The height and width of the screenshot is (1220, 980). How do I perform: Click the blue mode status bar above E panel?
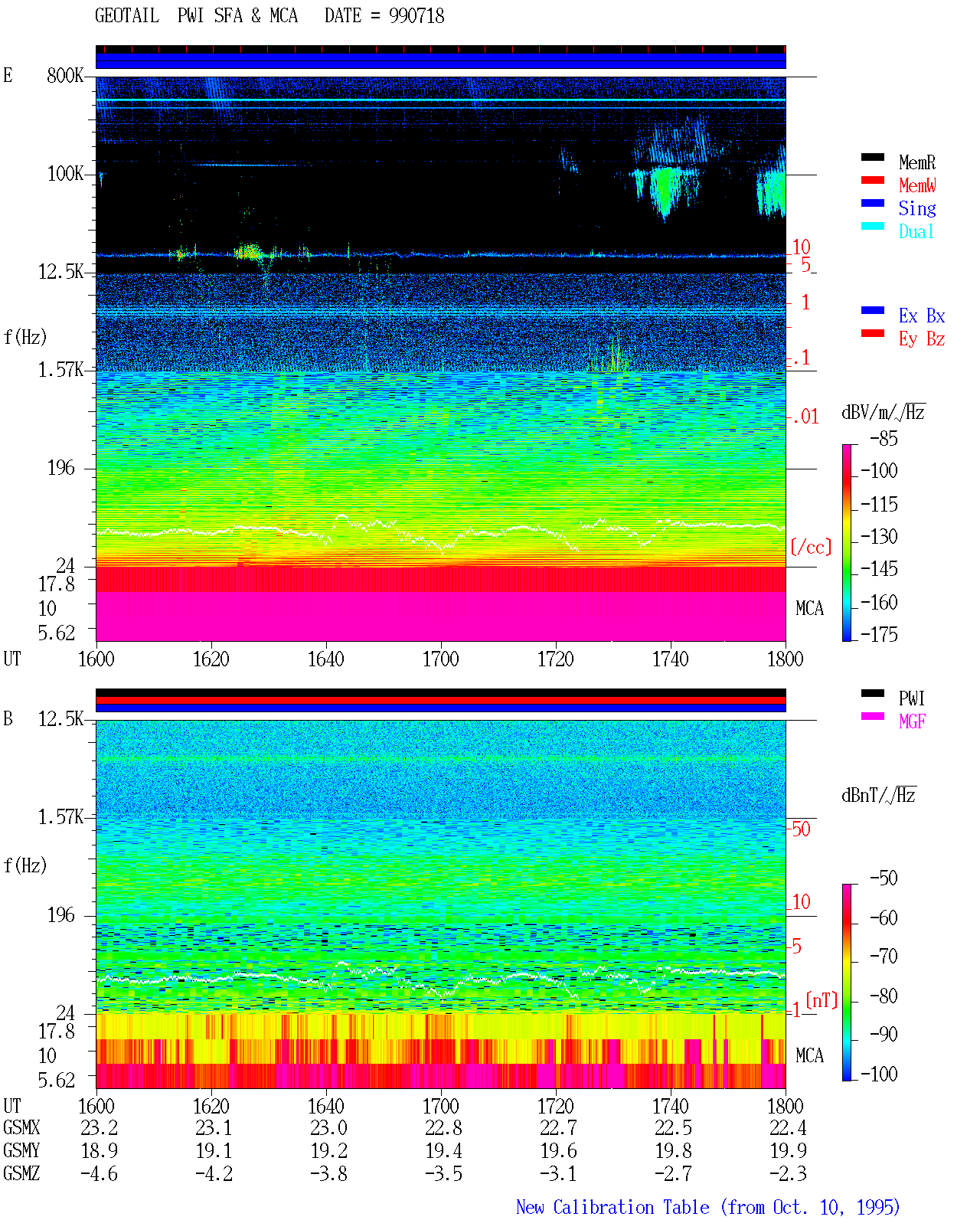coord(441,61)
